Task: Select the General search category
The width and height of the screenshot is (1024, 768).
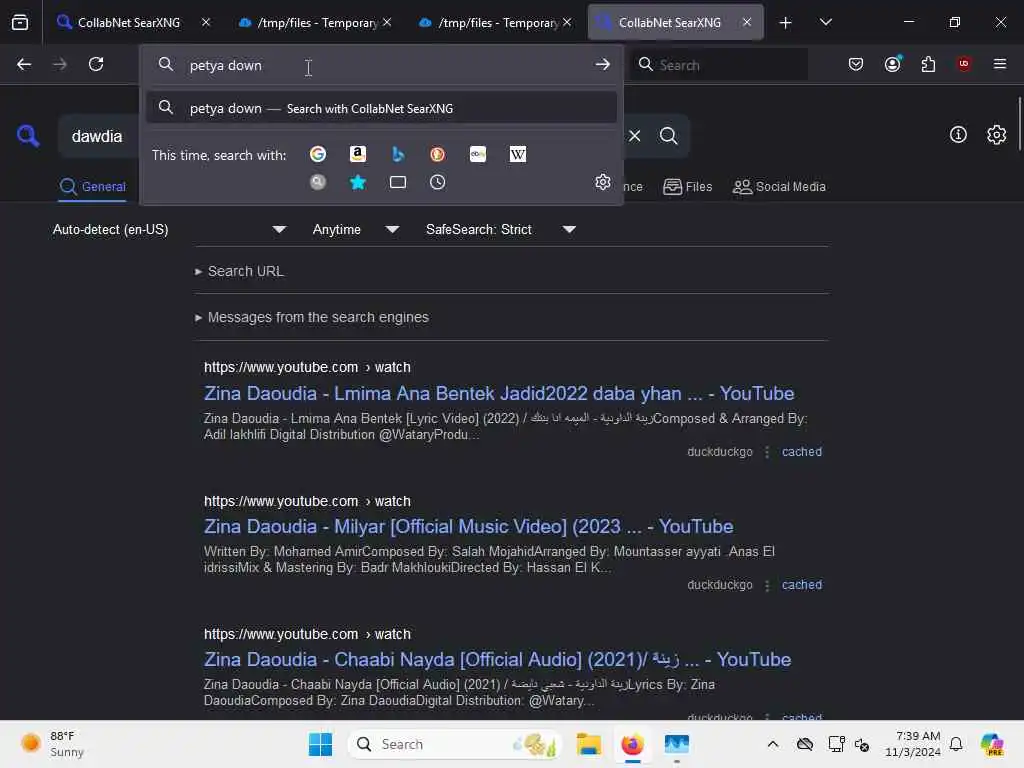Action: (x=92, y=187)
